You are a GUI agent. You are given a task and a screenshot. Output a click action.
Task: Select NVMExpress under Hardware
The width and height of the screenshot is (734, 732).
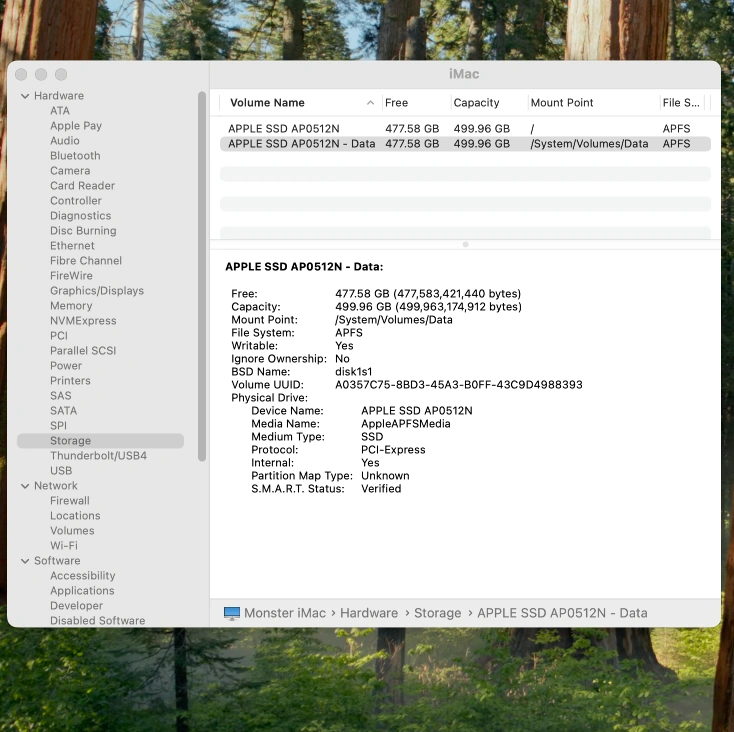[83, 321]
